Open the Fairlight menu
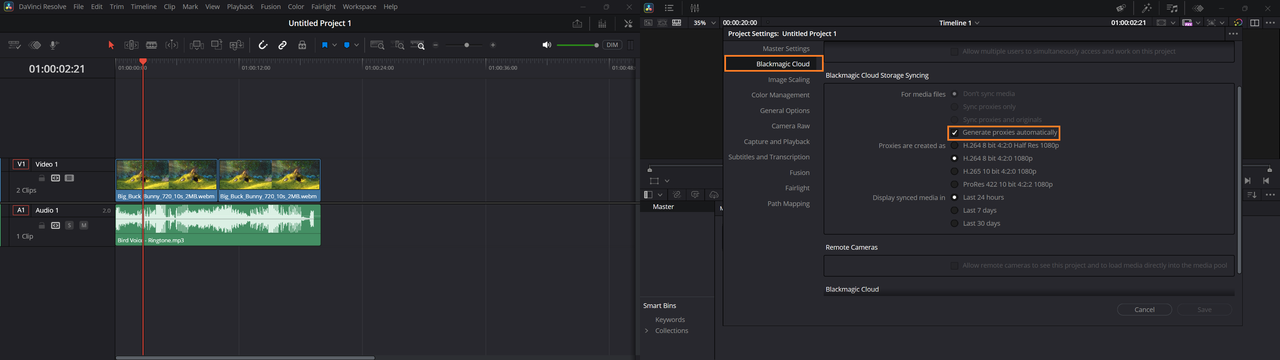This screenshot has width=1280, height=360. (323, 6)
